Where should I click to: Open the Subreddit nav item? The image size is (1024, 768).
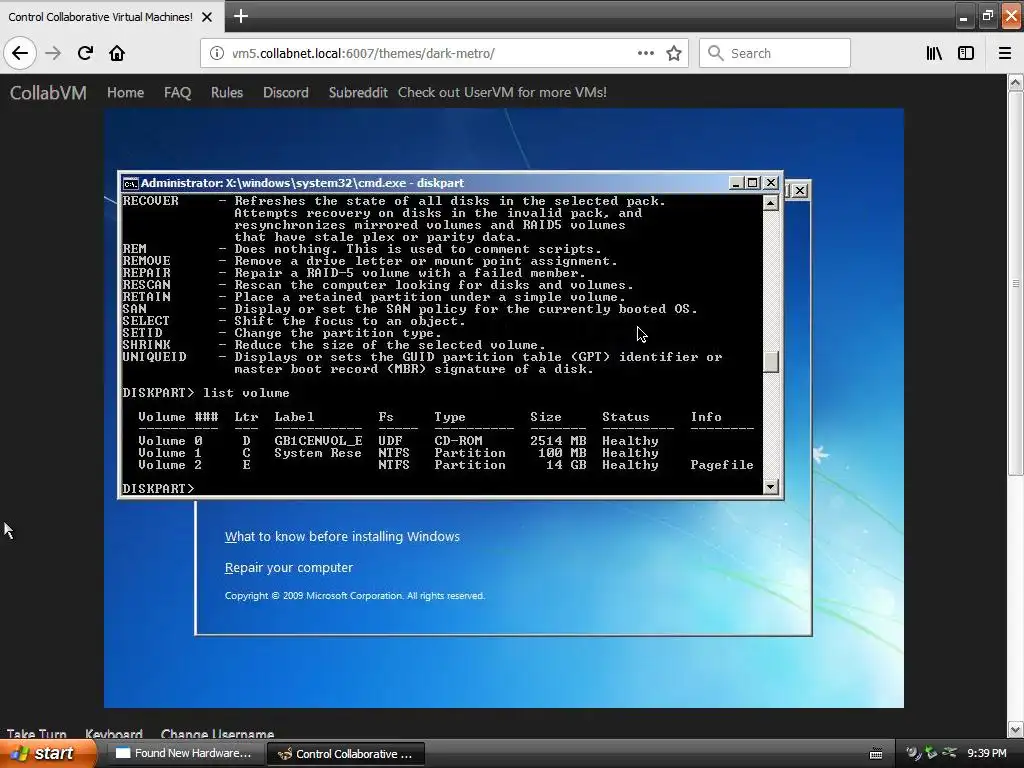pyautogui.click(x=358, y=93)
